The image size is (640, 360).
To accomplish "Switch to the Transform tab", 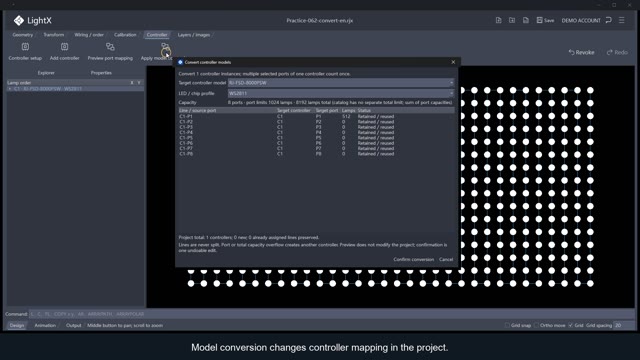I will (x=53, y=35).
